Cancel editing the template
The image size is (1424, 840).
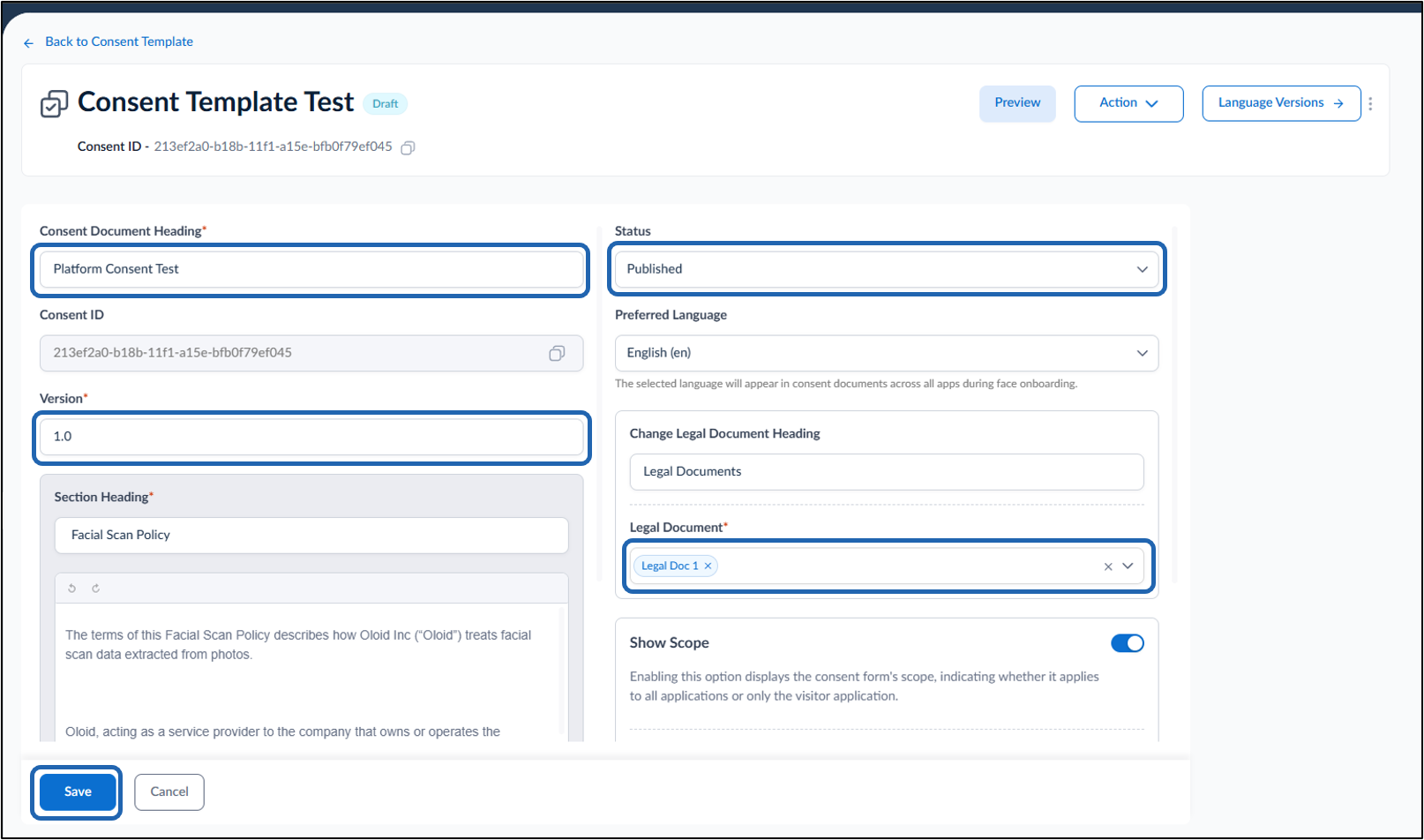click(x=169, y=792)
